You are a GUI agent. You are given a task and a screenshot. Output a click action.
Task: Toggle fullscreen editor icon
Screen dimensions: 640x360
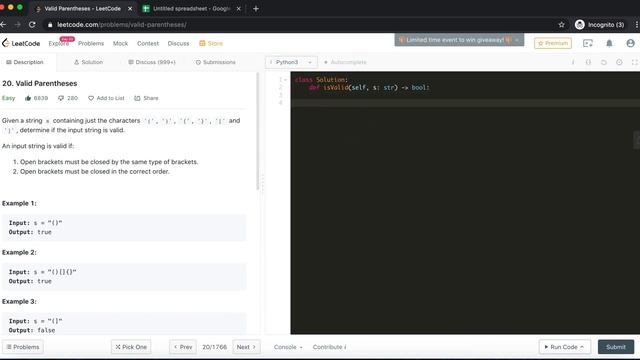pos(634,62)
